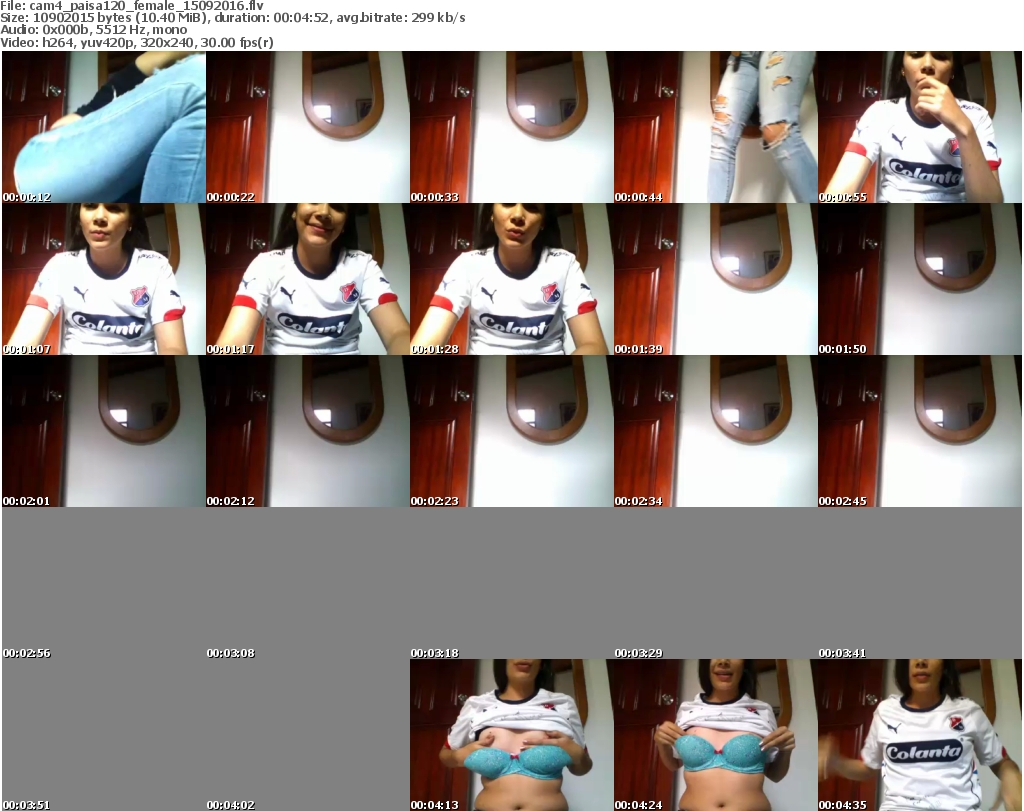The width and height of the screenshot is (1024, 811).
Task: Open the frame stamped 00:02:34
Action: tap(715, 431)
